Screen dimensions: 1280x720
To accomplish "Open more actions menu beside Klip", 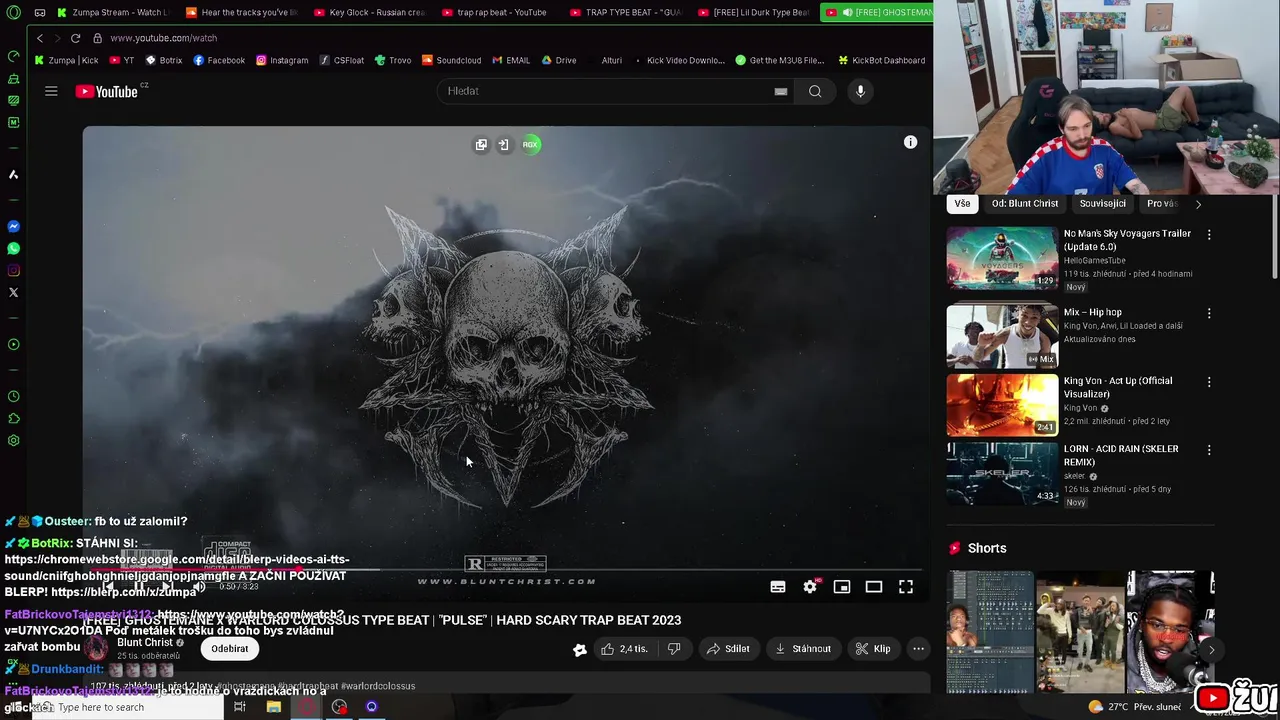I will 918,649.
